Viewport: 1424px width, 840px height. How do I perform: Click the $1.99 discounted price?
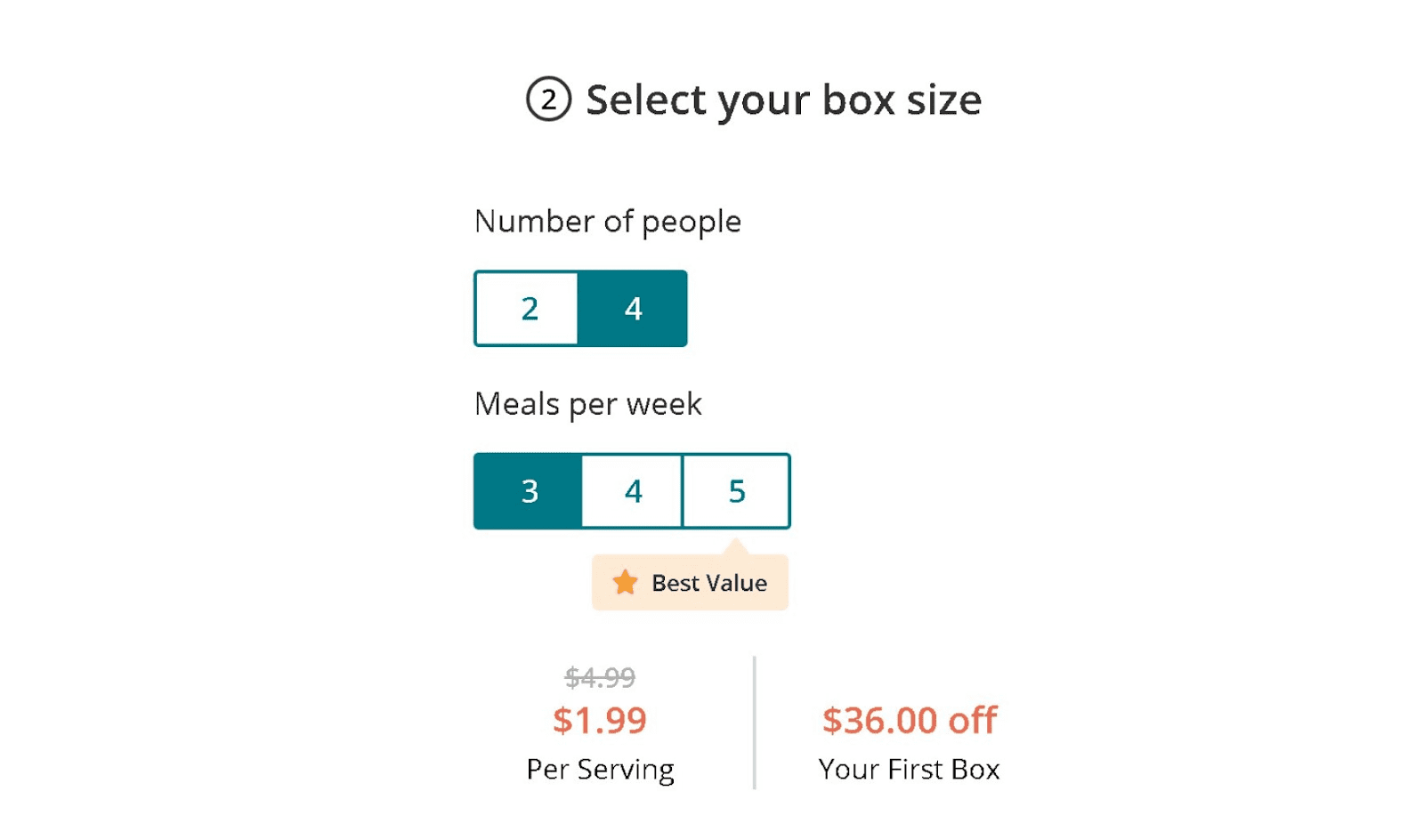point(600,720)
